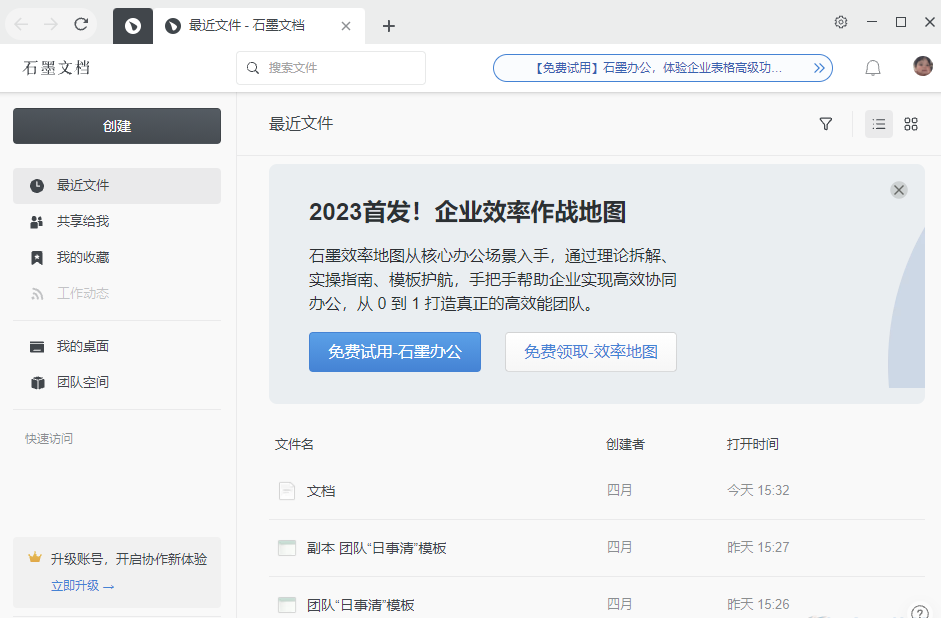Click the browser forward arrow
The image size is (941, 618).
pos(51,25)
